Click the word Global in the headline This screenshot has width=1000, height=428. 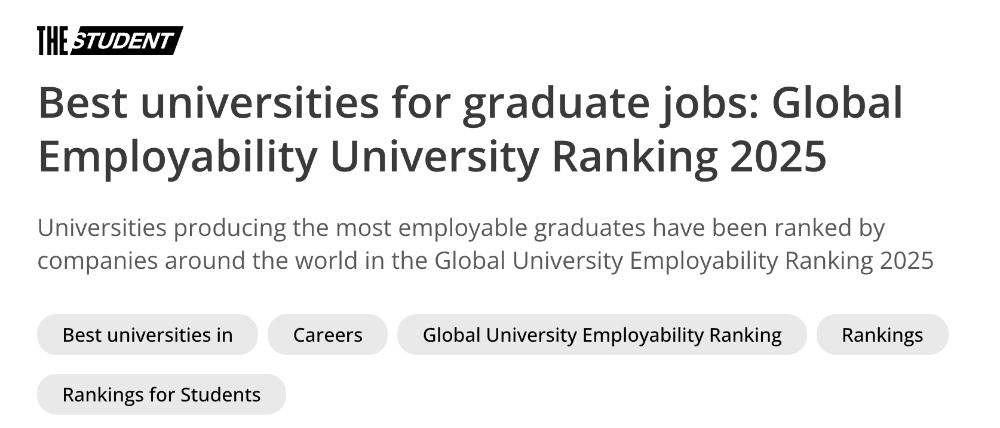(837, 103)
